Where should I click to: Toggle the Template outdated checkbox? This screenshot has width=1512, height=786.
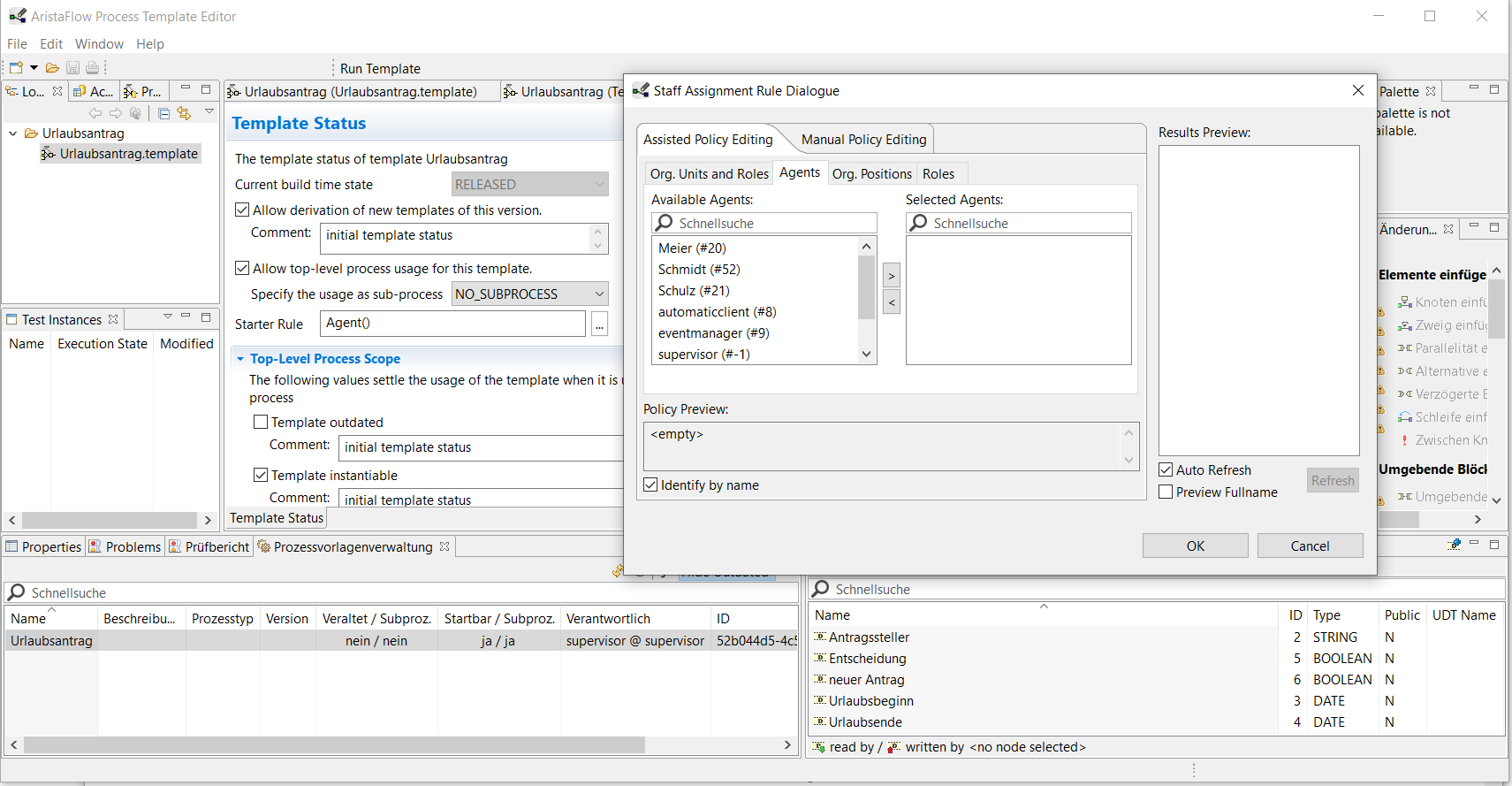261,423
